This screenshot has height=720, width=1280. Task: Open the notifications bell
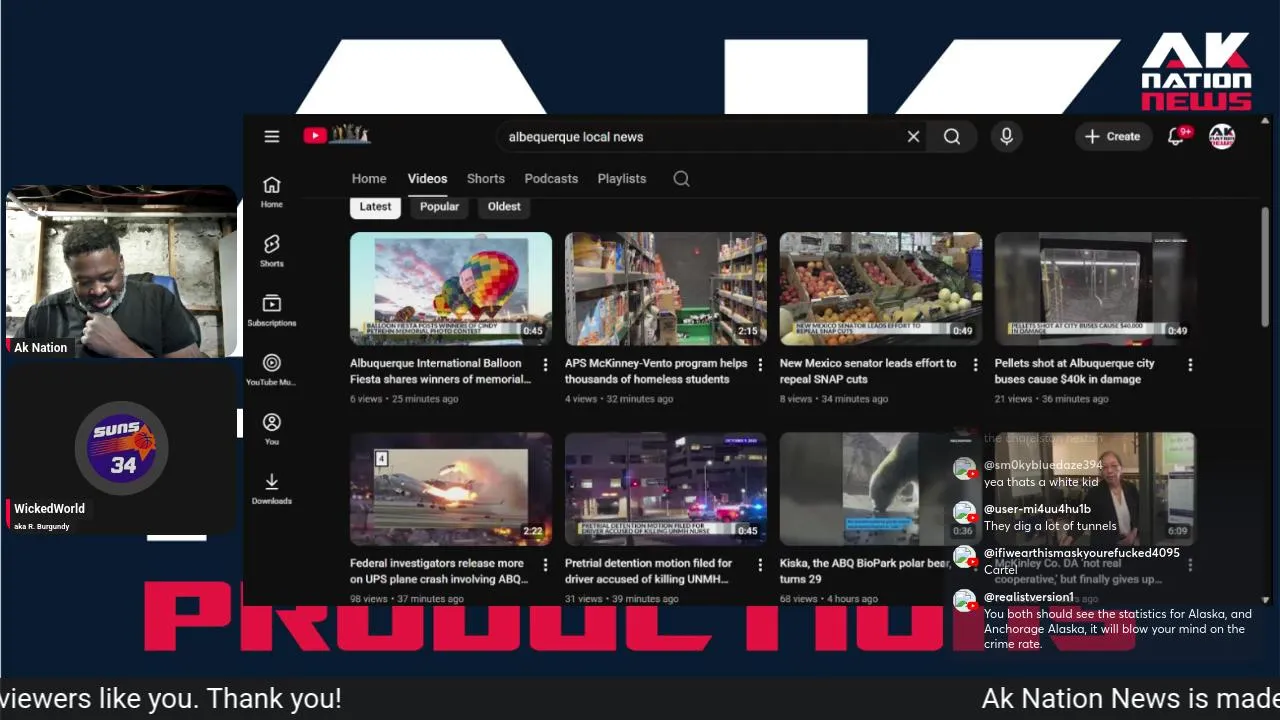point(1176,137)
